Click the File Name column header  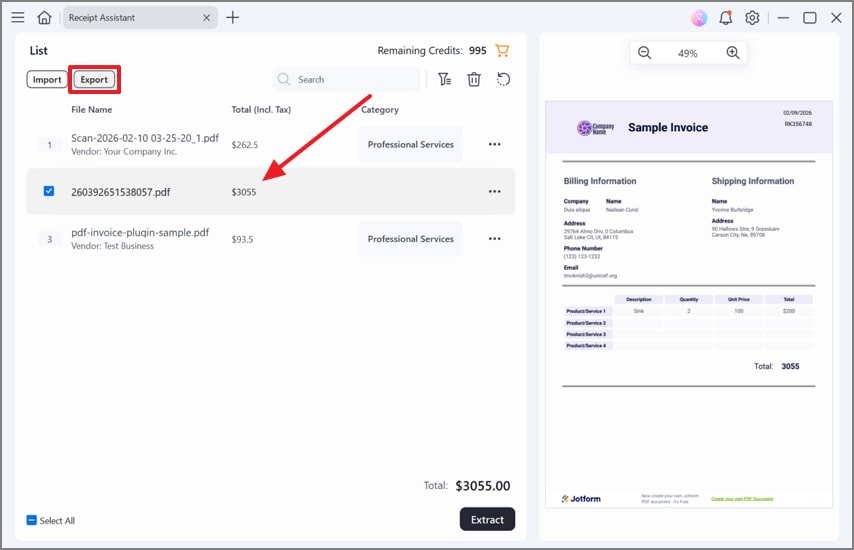pyautogui.click(x=92, y=109)
